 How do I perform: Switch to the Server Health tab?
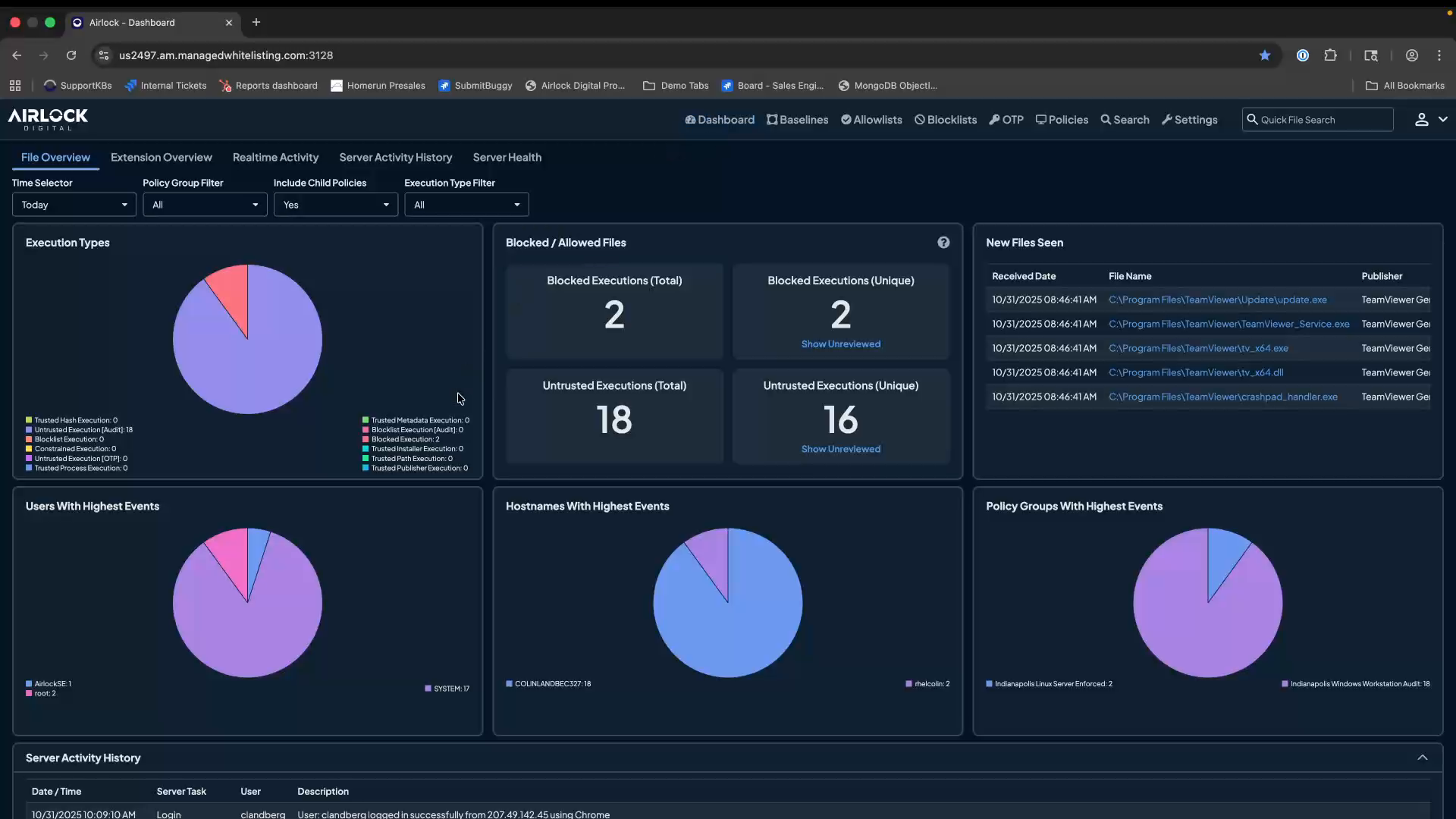click(507, 157)
